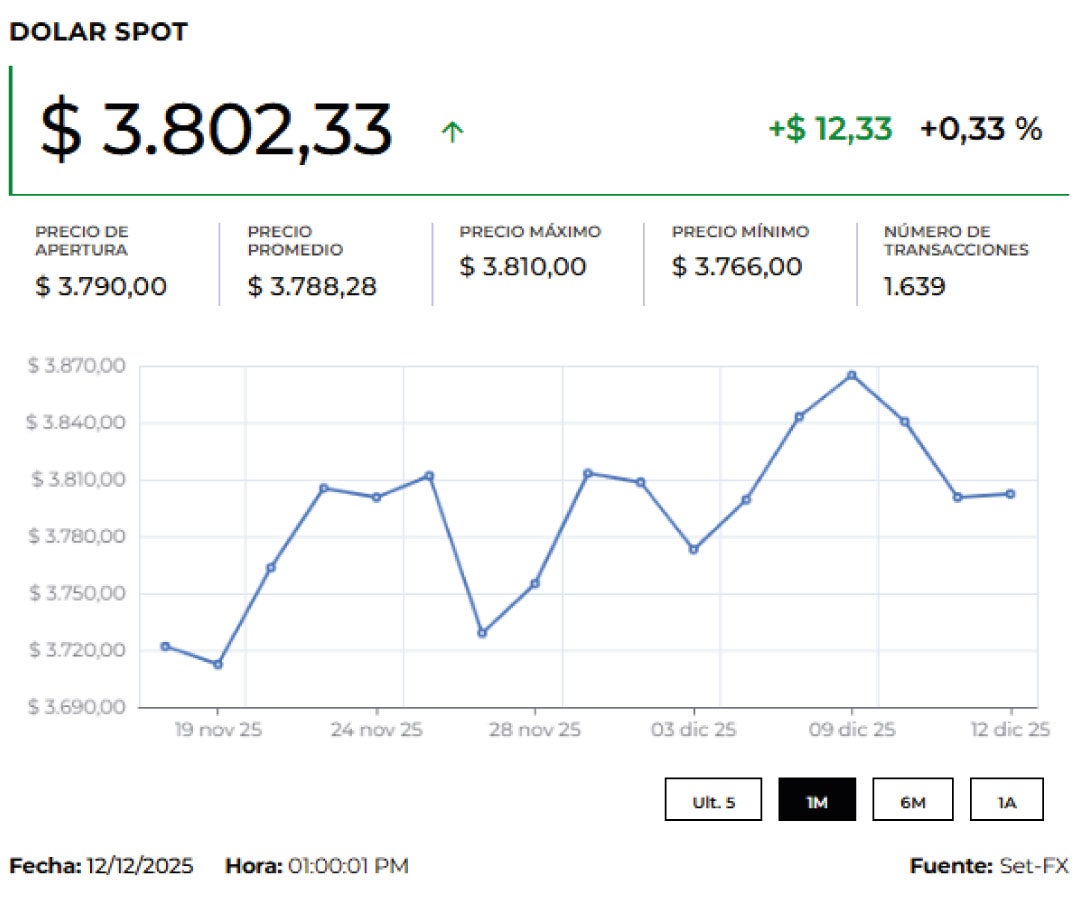Select the Precio de Apertura value
The height and width of the screenshot is (900, 1080).
pyautogui.click(x=101, y=287)
